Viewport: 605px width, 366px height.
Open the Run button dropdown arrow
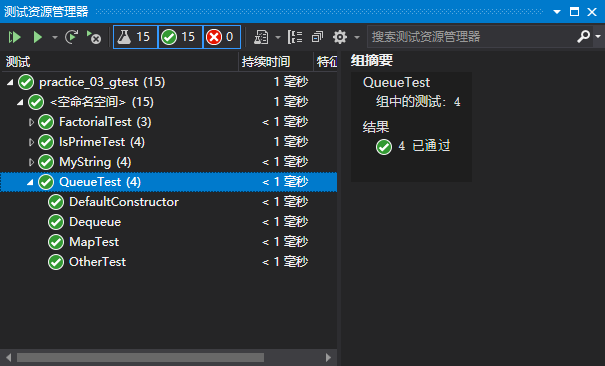click(54, 37)
